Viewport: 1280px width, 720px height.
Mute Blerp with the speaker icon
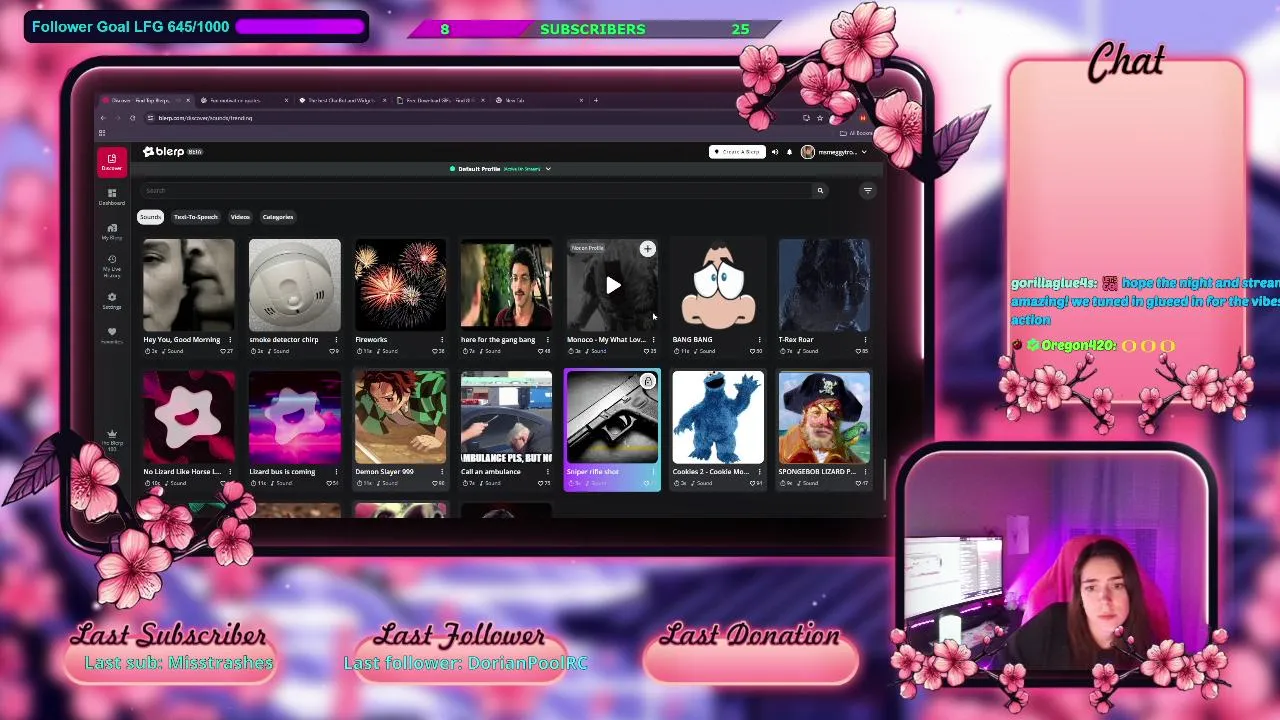pos(774,152)
